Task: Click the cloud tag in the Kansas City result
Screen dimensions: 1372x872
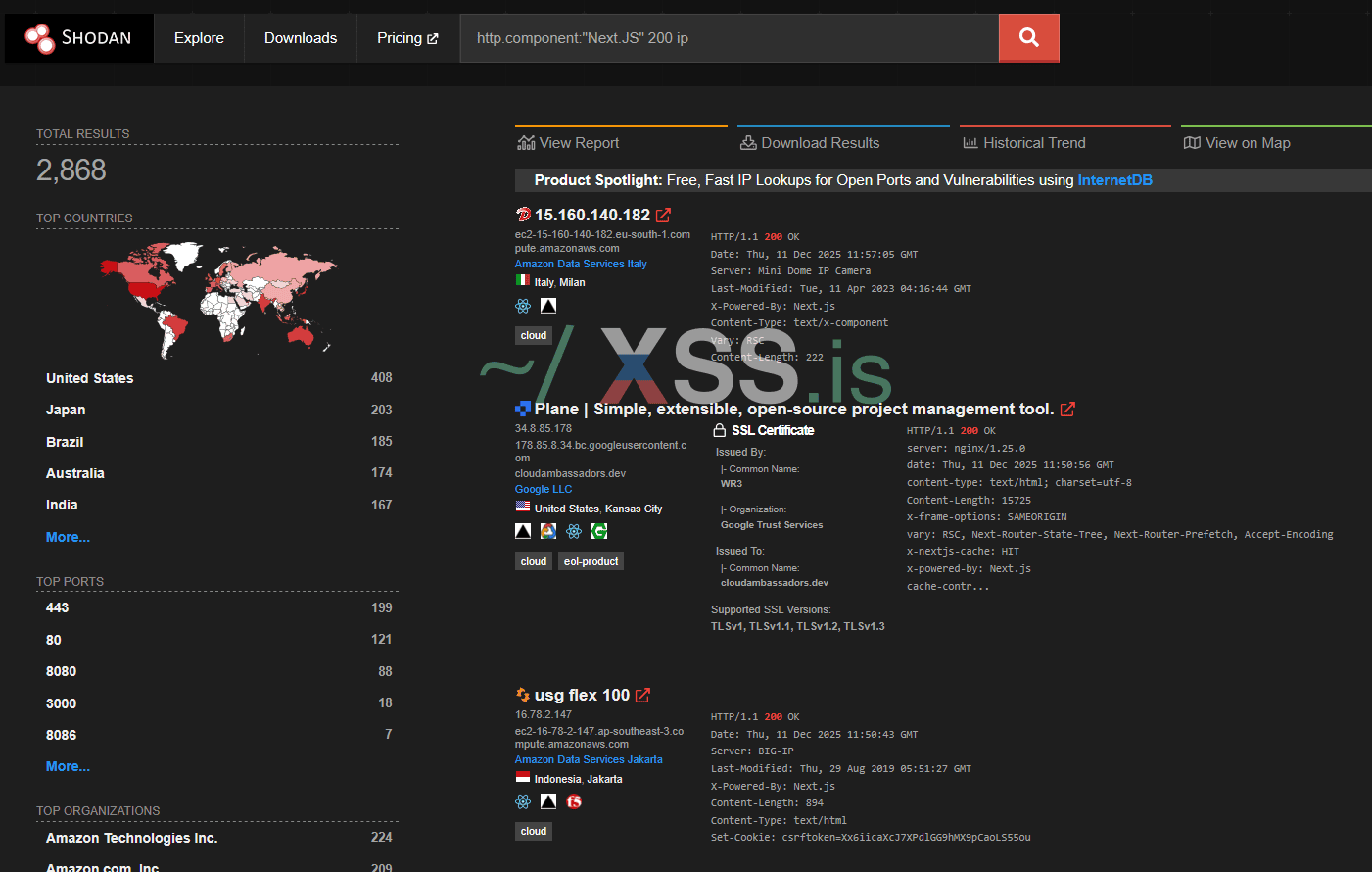Action: pos(534,561)
